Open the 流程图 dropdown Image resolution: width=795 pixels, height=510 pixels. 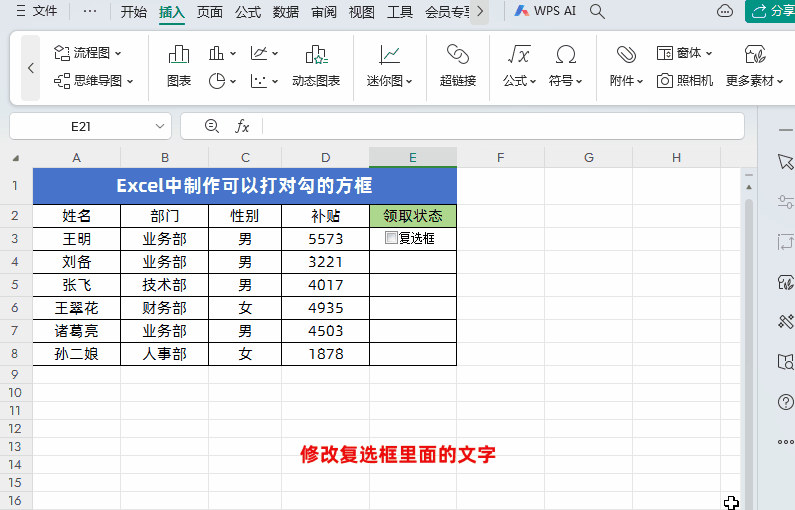point(88,53)
